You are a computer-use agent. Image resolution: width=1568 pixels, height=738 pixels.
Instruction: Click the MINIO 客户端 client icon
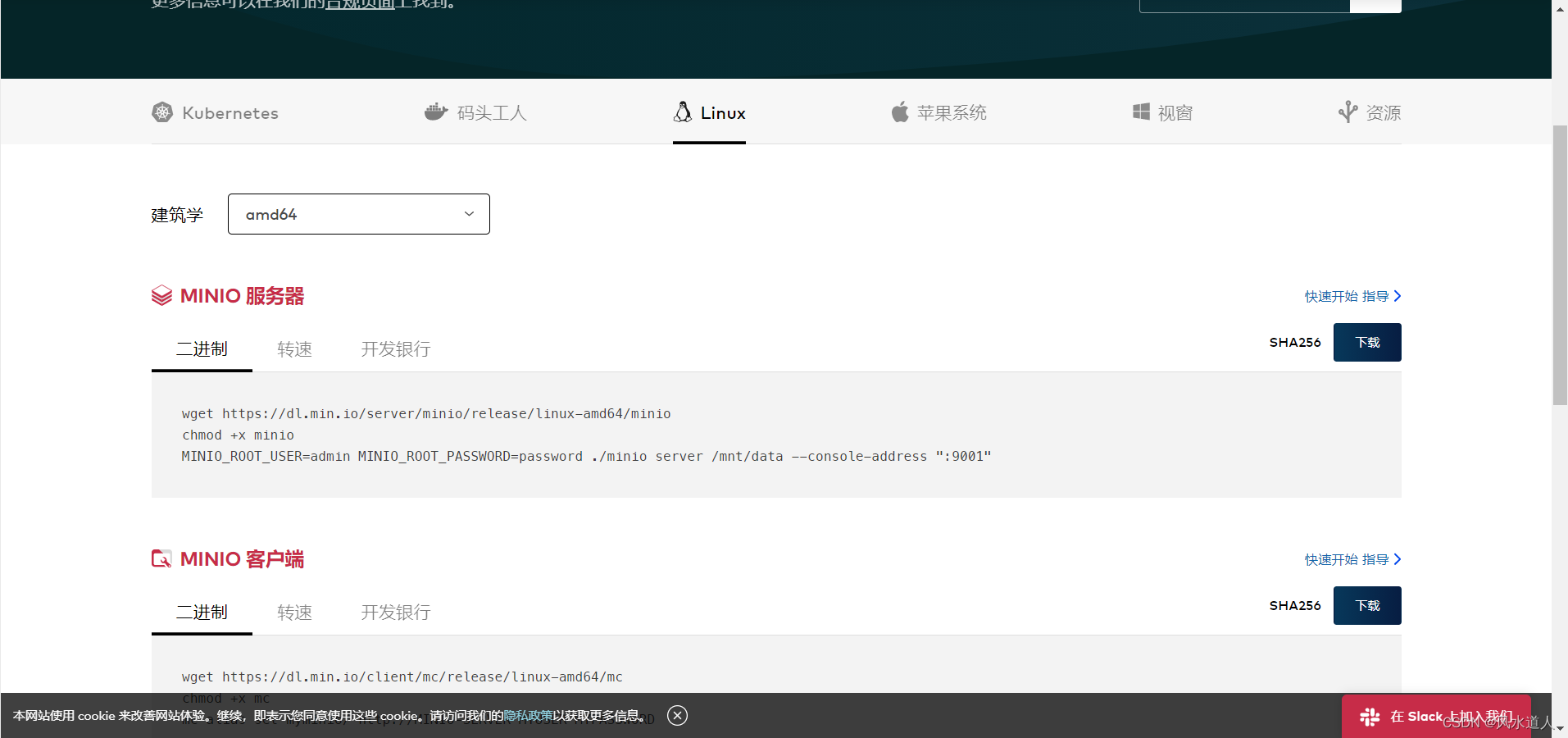click(x=161, y=558)
